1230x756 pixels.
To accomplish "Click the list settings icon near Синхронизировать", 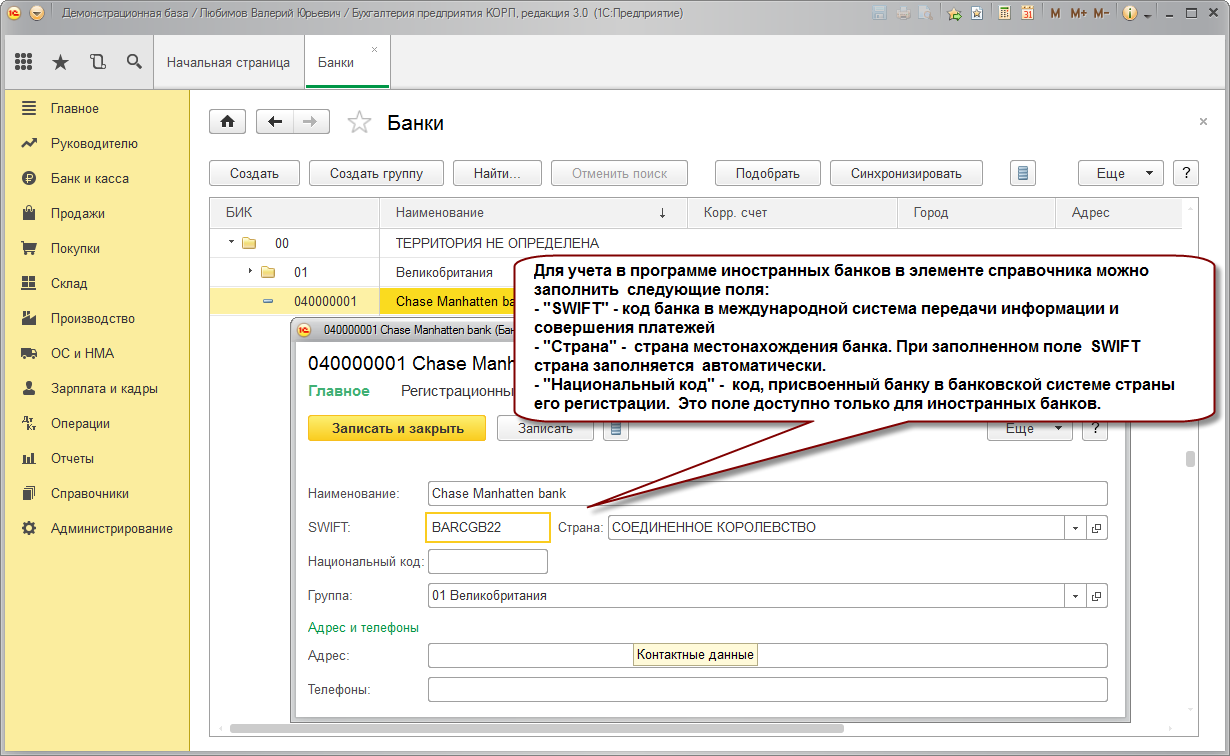I will (x=1022, y=173).
